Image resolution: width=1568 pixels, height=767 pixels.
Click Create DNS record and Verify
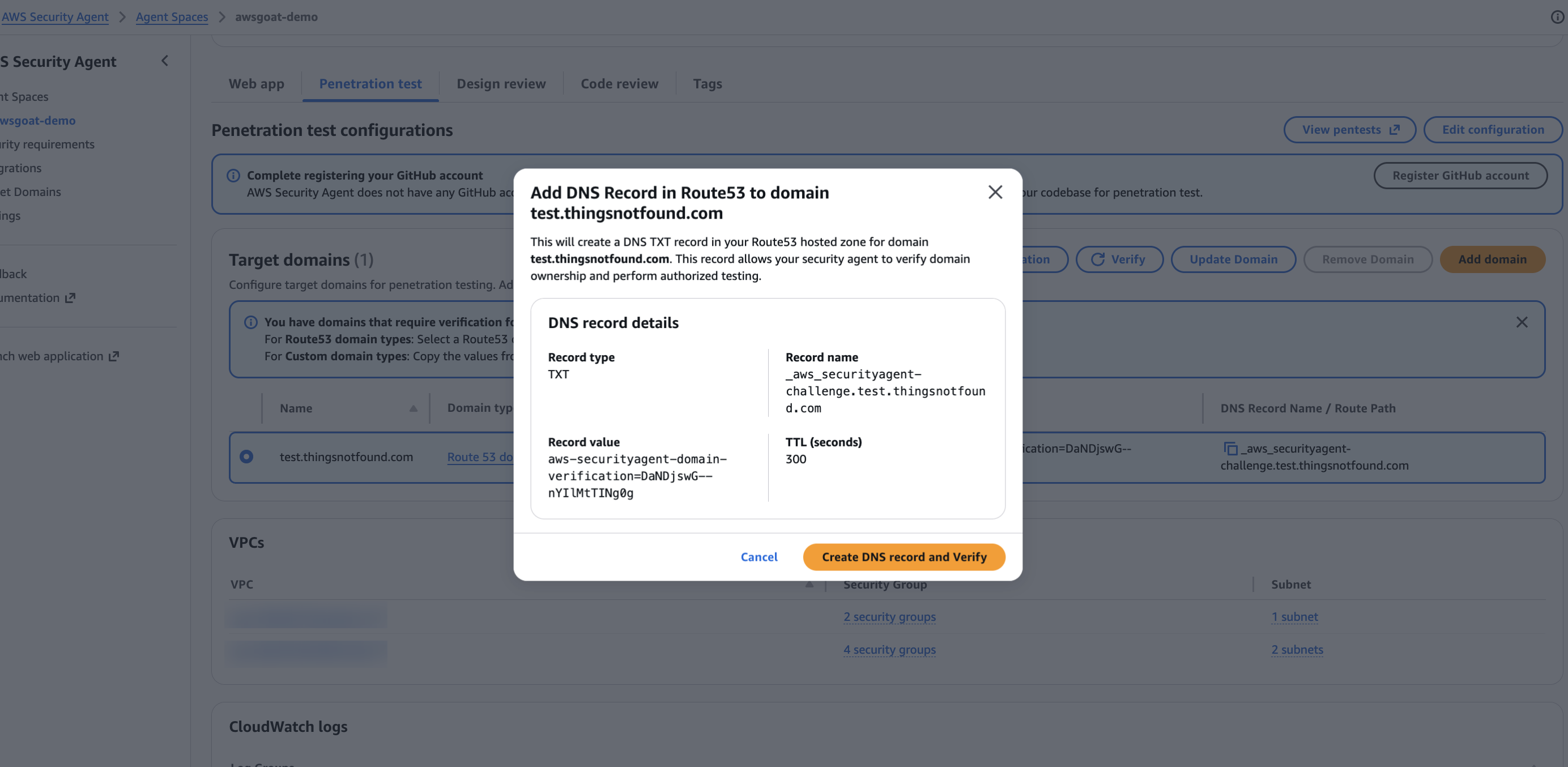point(904,556)
